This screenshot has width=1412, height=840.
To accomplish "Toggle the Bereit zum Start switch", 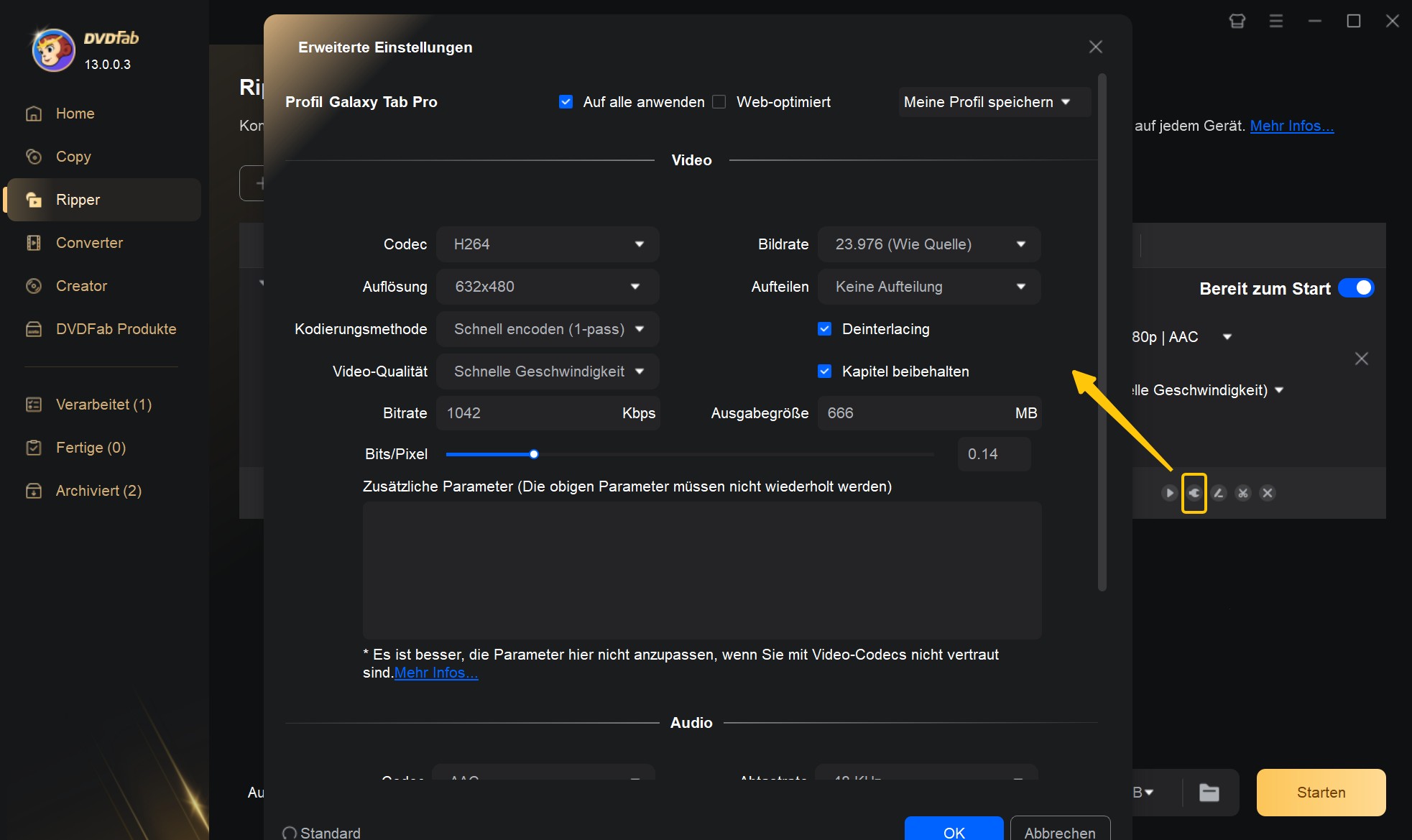I will (1356, 288).
